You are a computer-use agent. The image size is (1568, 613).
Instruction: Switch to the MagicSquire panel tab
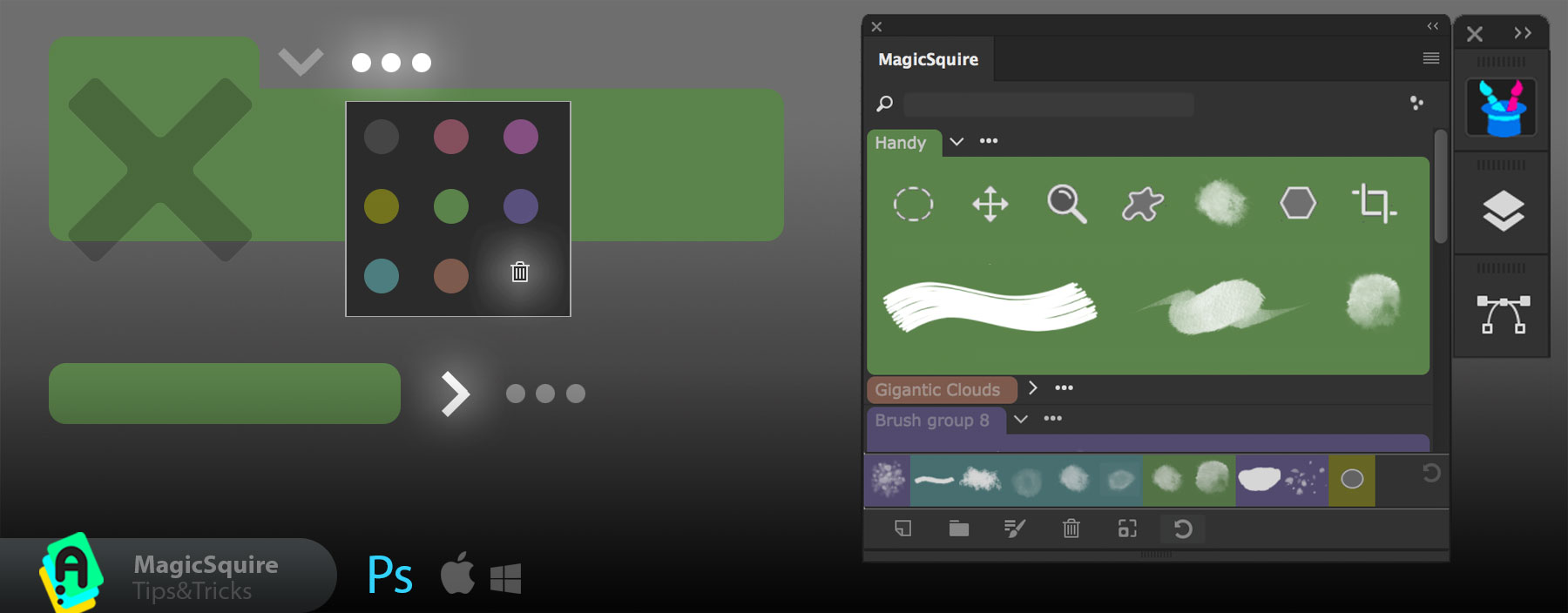(x=928, y=59)
